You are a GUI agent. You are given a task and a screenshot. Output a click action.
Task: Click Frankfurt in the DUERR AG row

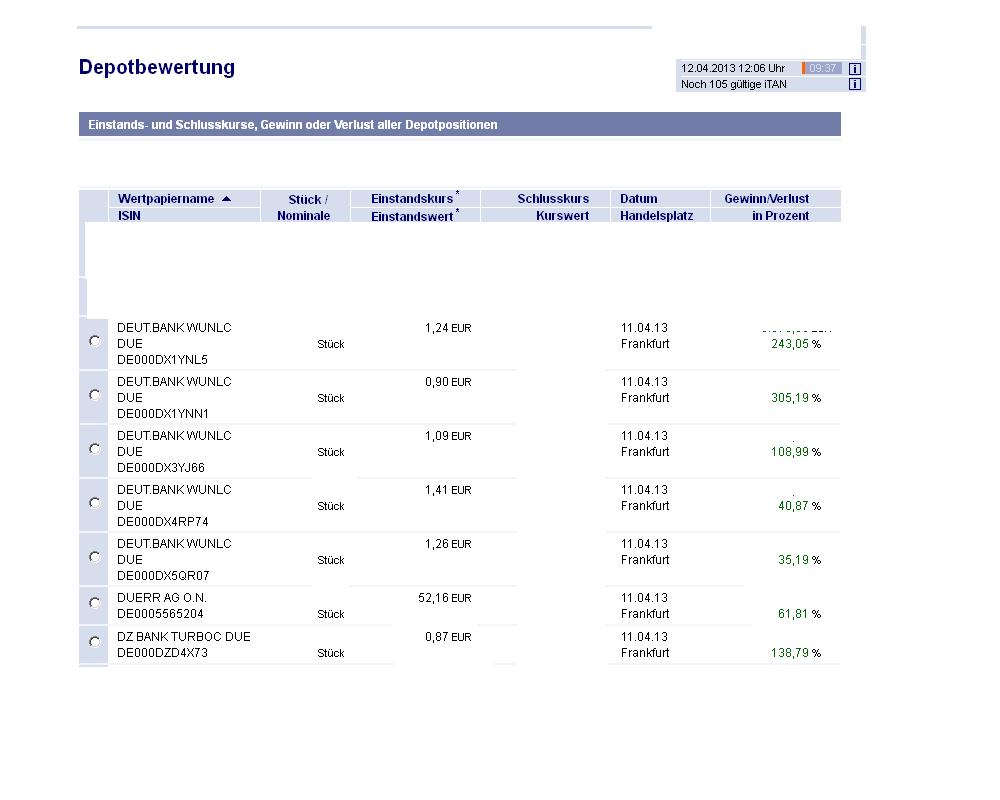tap(645, 614)
